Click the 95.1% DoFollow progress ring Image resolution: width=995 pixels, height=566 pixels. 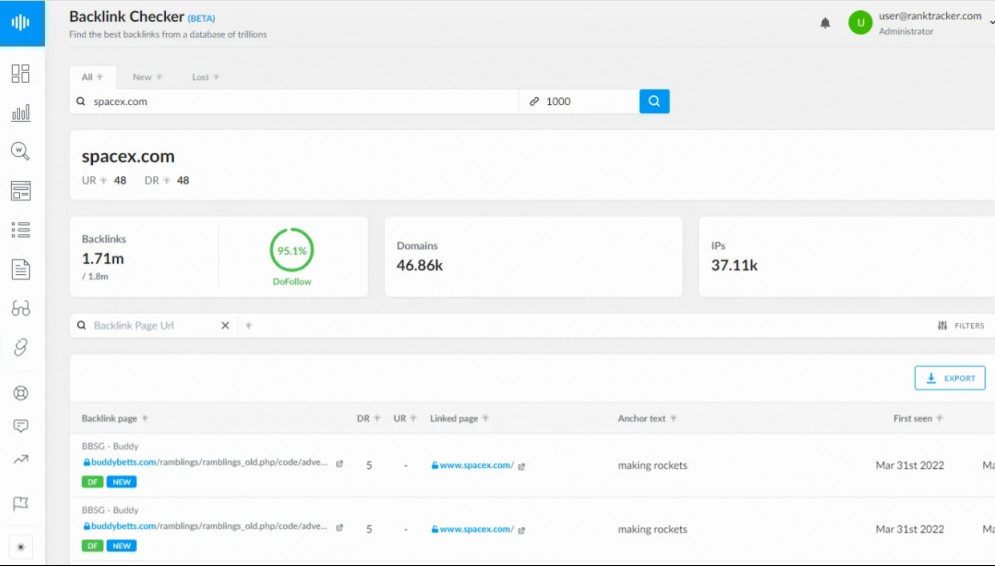[292, 250]
